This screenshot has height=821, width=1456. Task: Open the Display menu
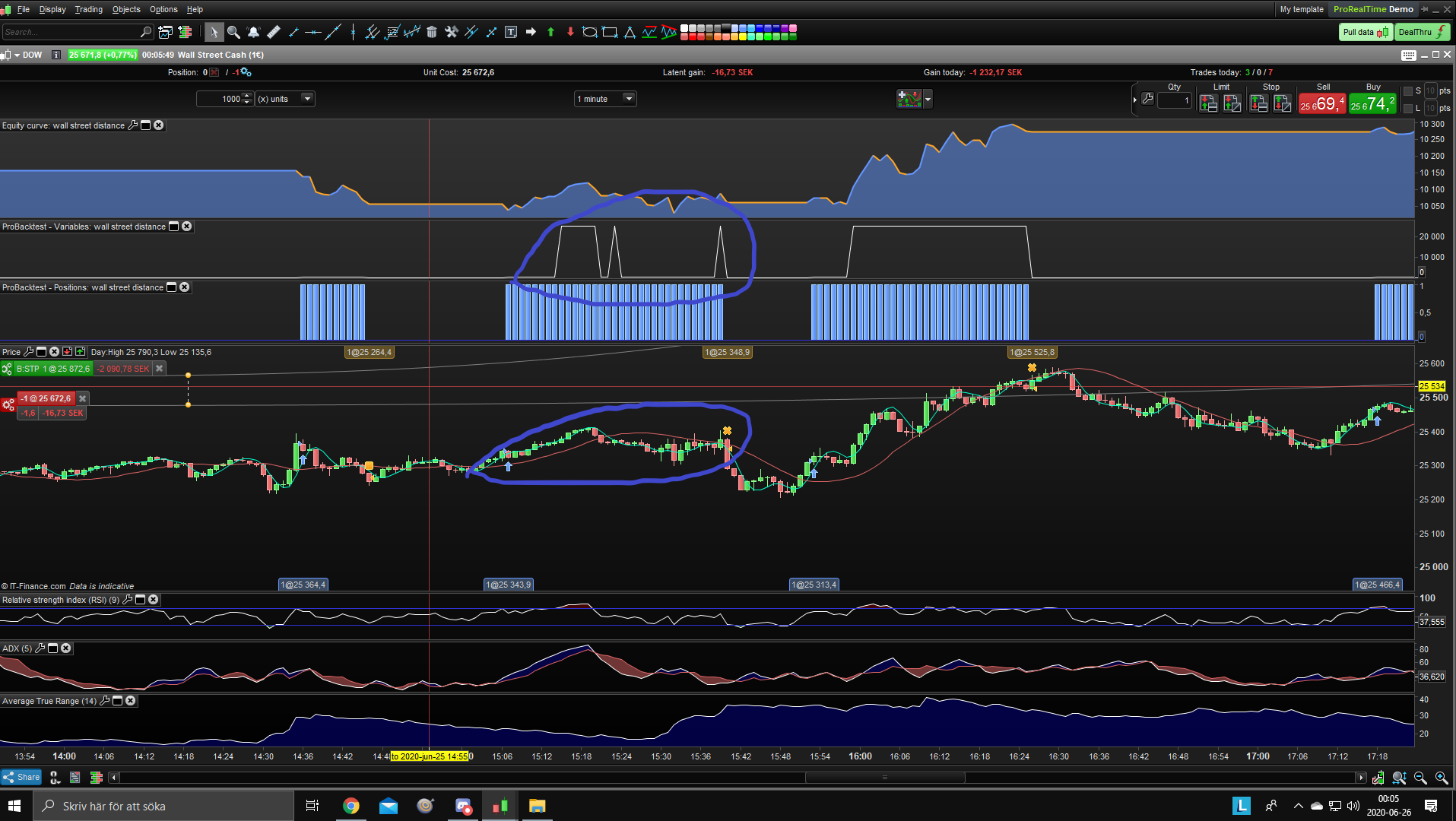point(52,9)
